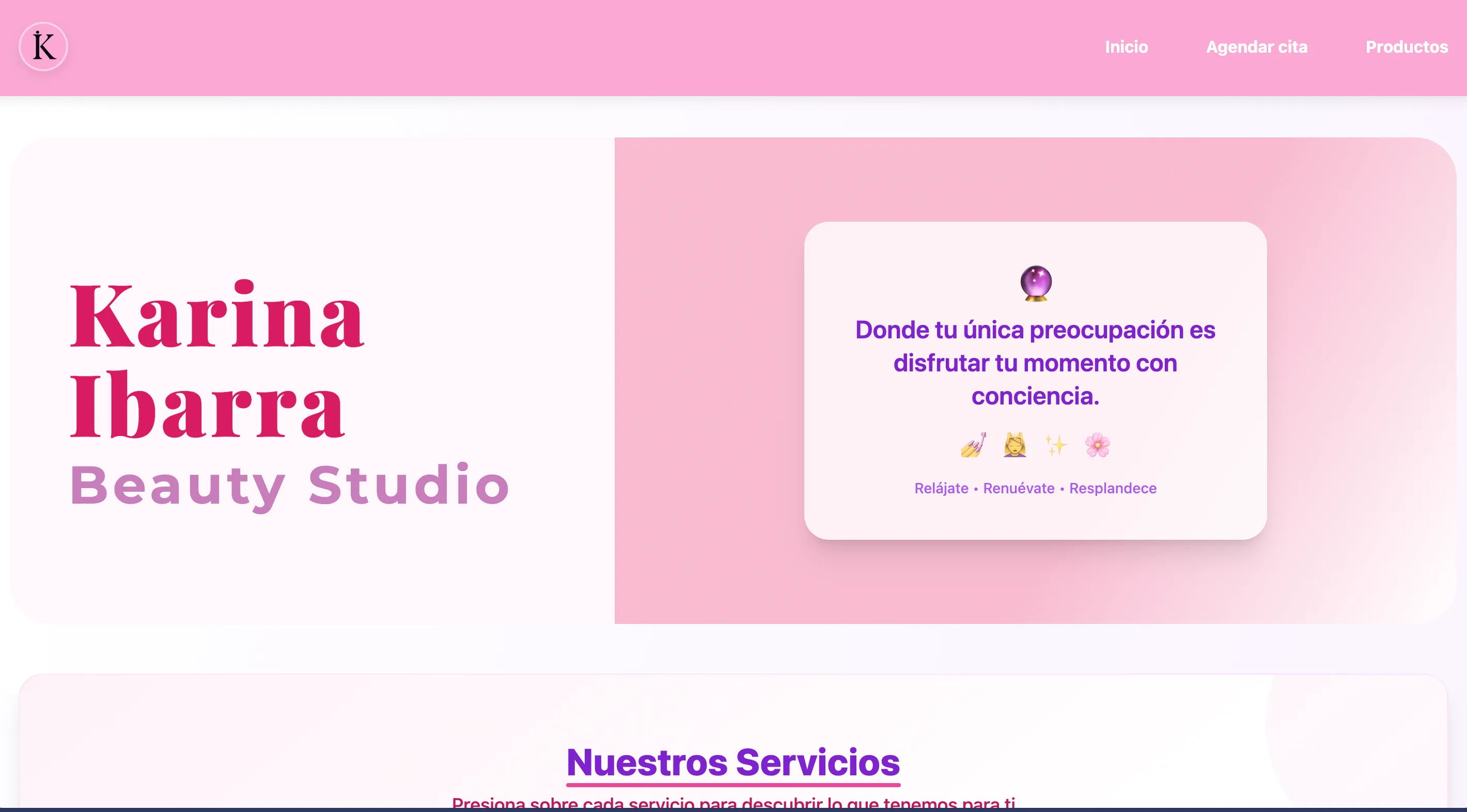Viewport: 1467px width, 812px height.
Task: Click the crystal ball emoji icon
Action: [1035, 283]
